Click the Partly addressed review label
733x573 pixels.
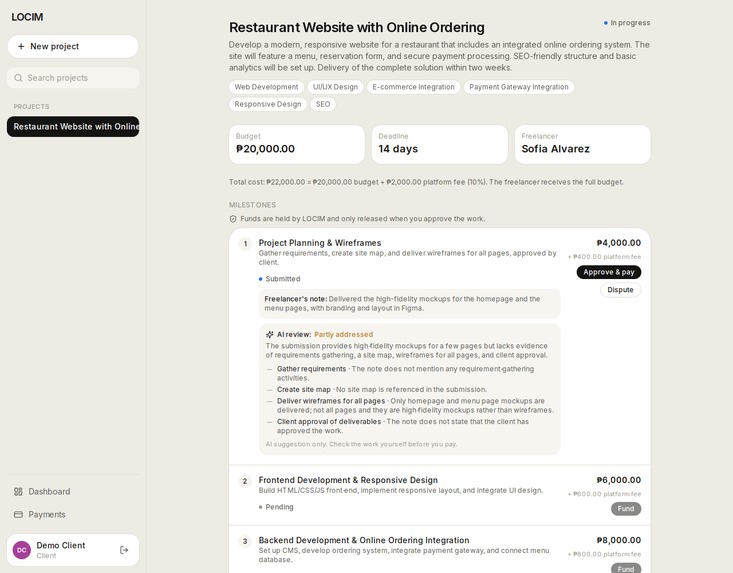coord(344,335)
